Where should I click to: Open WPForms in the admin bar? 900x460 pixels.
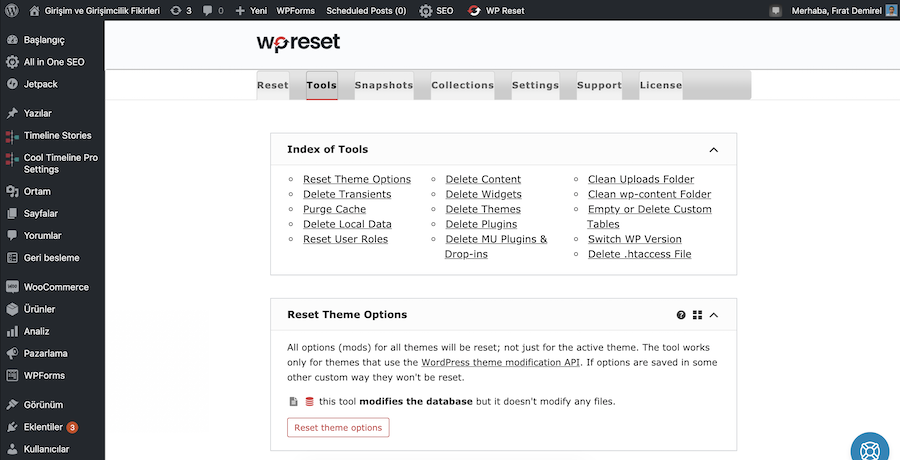point(296,10)
